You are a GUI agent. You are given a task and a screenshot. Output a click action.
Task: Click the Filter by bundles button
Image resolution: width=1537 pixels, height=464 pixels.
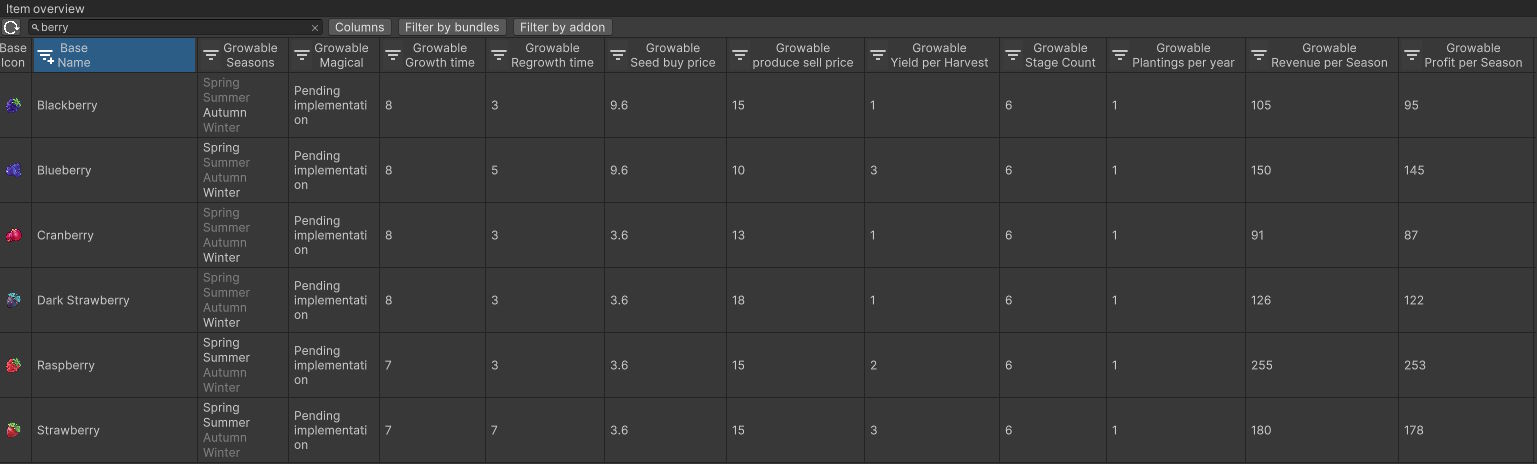453,27
